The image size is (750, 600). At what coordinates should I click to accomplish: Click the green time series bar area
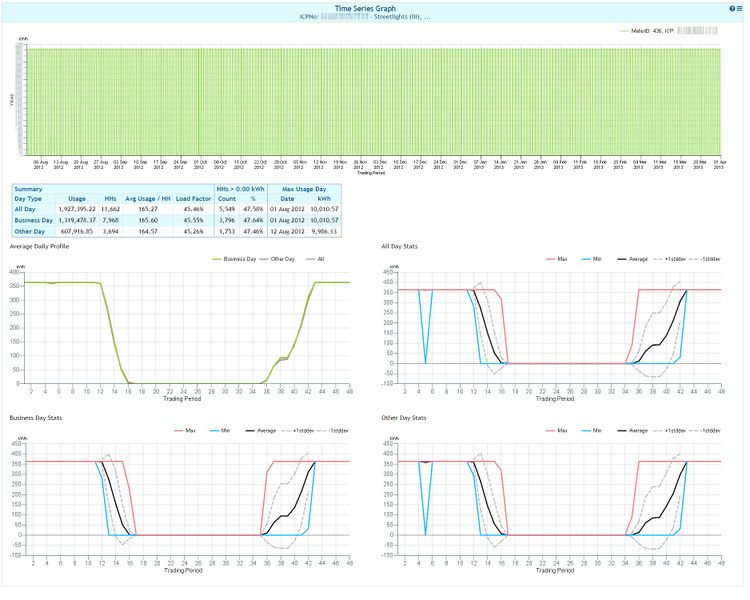point(373,101)
